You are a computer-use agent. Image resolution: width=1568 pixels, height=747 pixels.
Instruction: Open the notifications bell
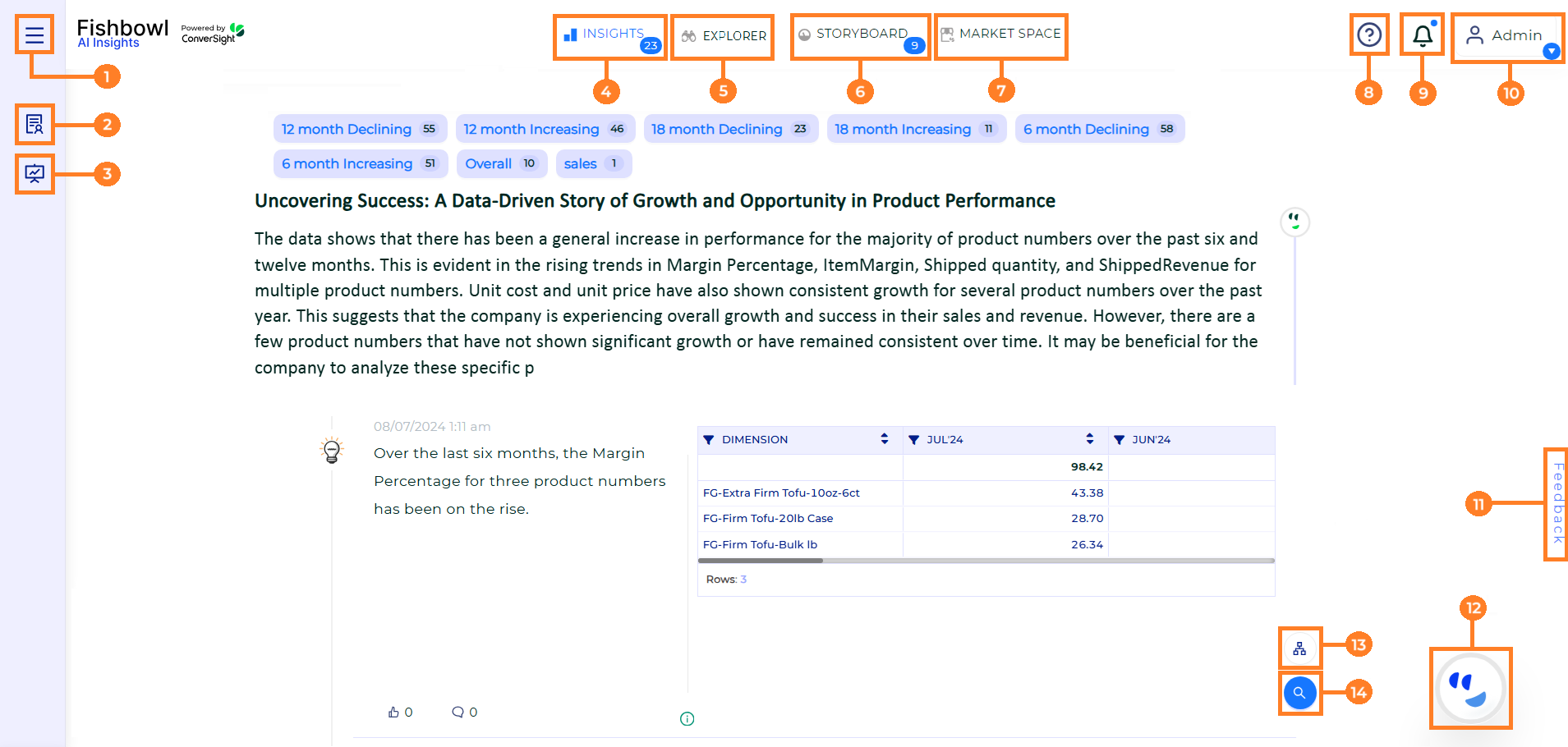point(1423,35)
